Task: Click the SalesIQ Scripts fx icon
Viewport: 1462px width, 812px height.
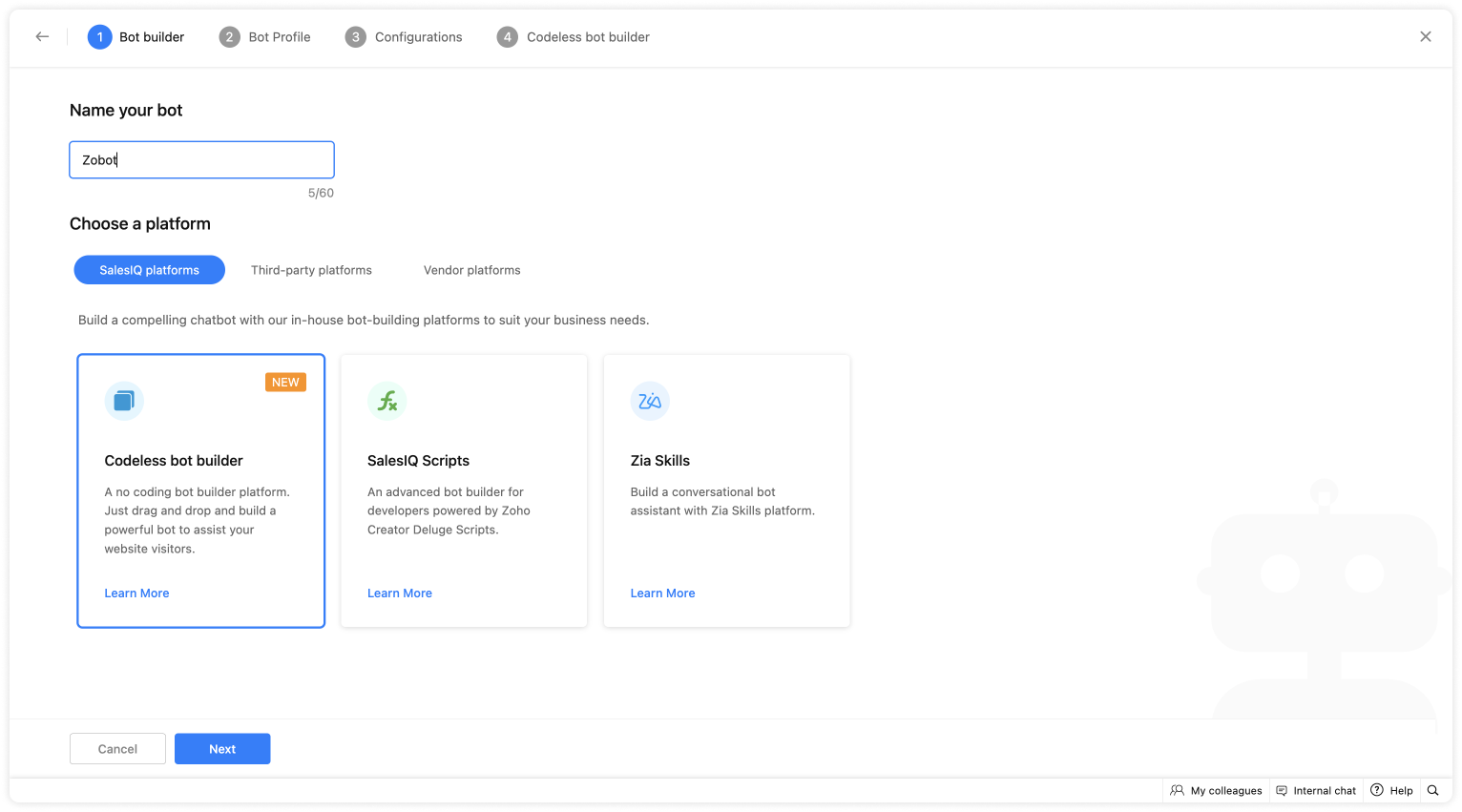Action: pos(387,401)
